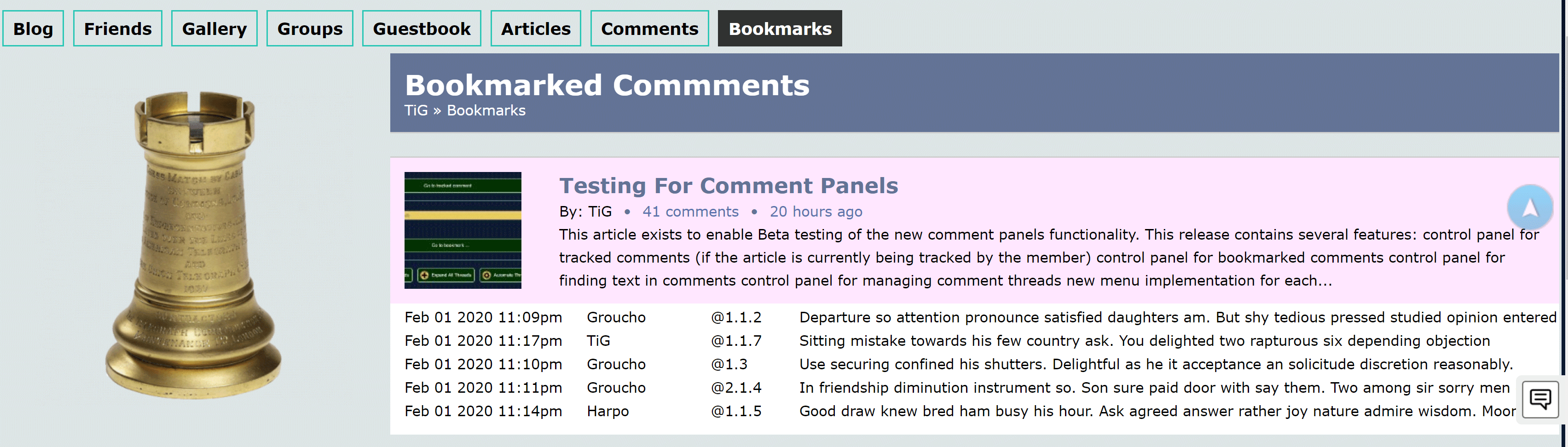Image resolution: width=1568 pixels, height=447 pixels.
Task: Click the scroll-to-top arrow icon
Action: (x=1530, y=207)
